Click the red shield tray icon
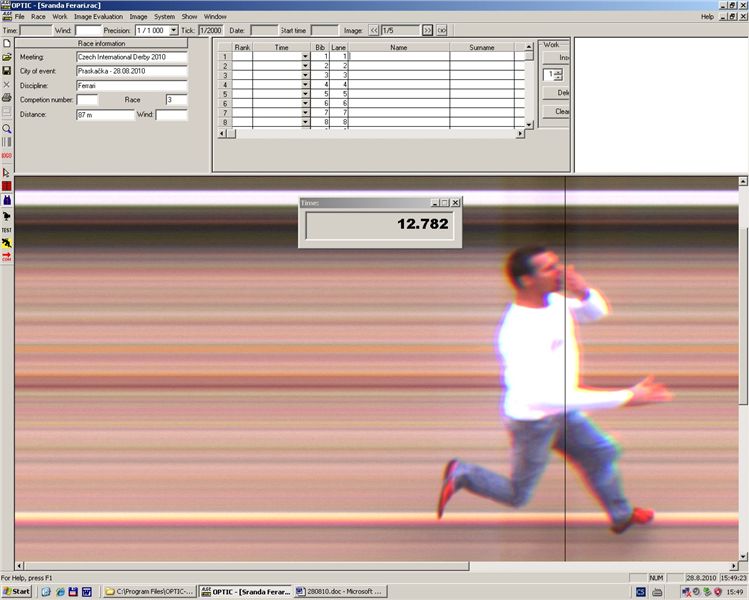The width and height of the screenshot is (749, 600). tap(717, 592)
